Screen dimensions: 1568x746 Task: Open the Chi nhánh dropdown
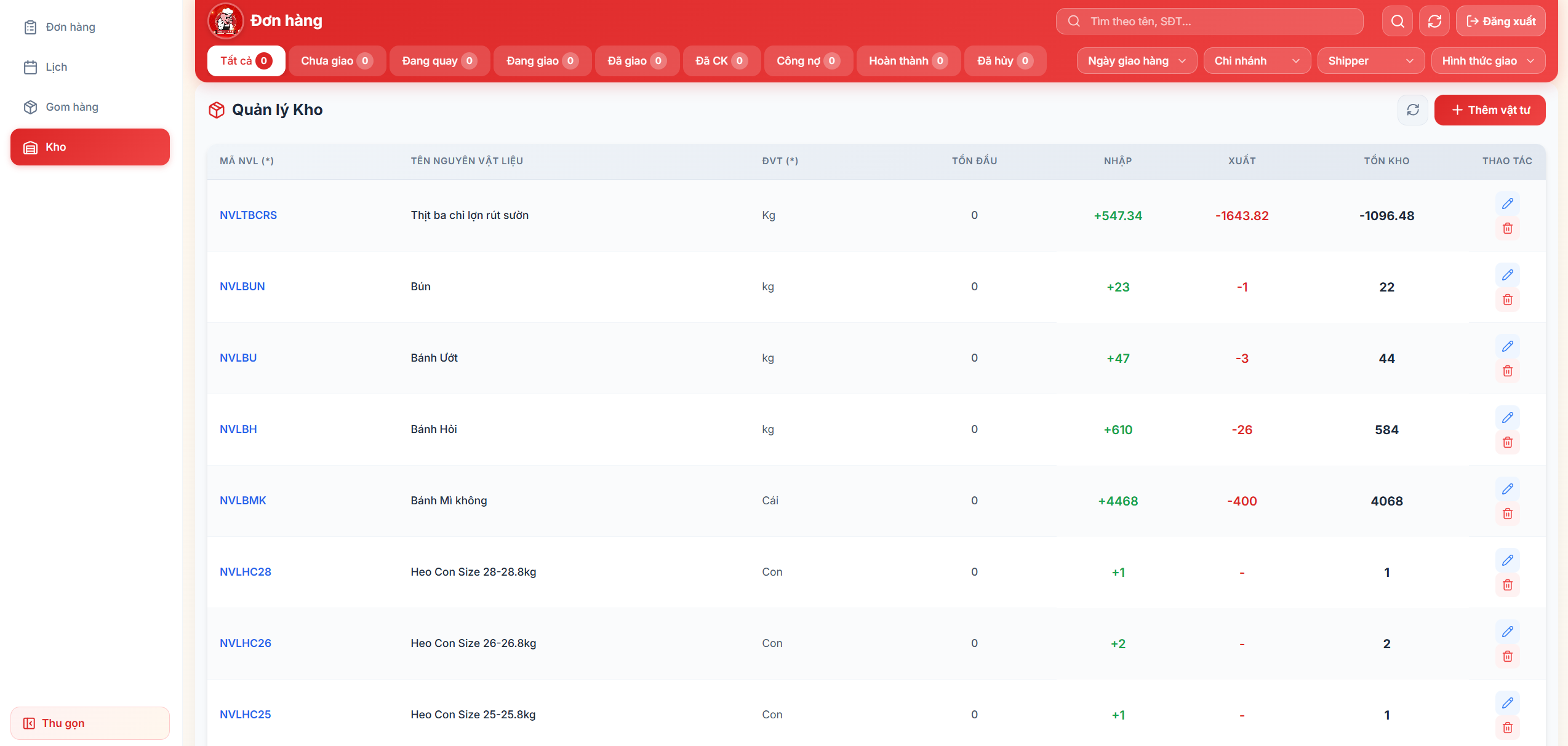pyautogui.click(x=1257, y=61)
